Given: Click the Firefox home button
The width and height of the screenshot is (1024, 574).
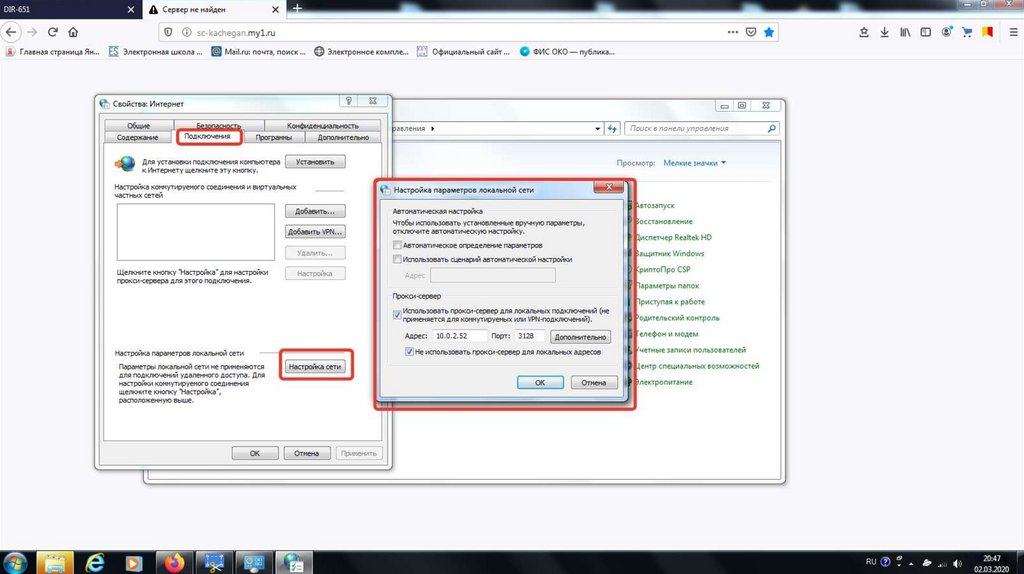Looking at the screenshot, I should coord(72,32).
